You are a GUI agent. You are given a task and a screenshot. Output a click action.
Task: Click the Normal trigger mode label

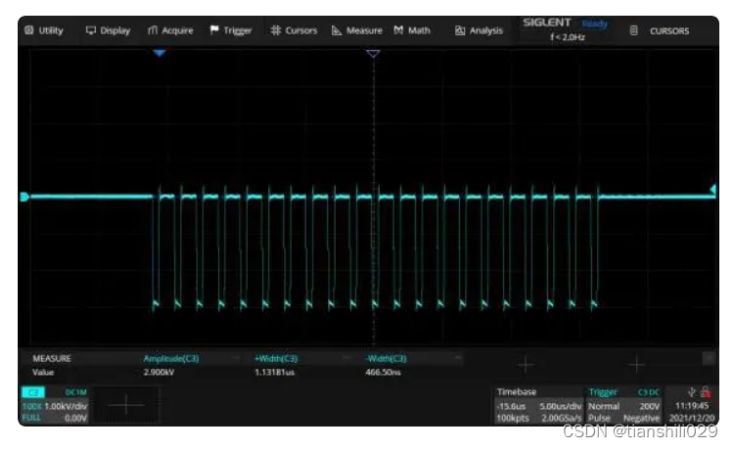coord(604,407)
